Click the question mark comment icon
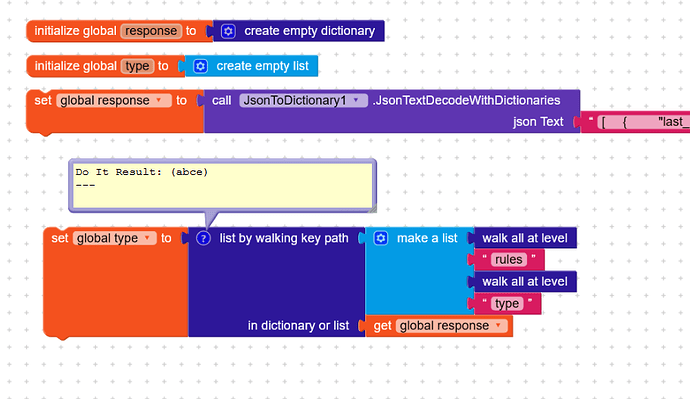Screen dimensions: 690x399 (x=203, y=238)
